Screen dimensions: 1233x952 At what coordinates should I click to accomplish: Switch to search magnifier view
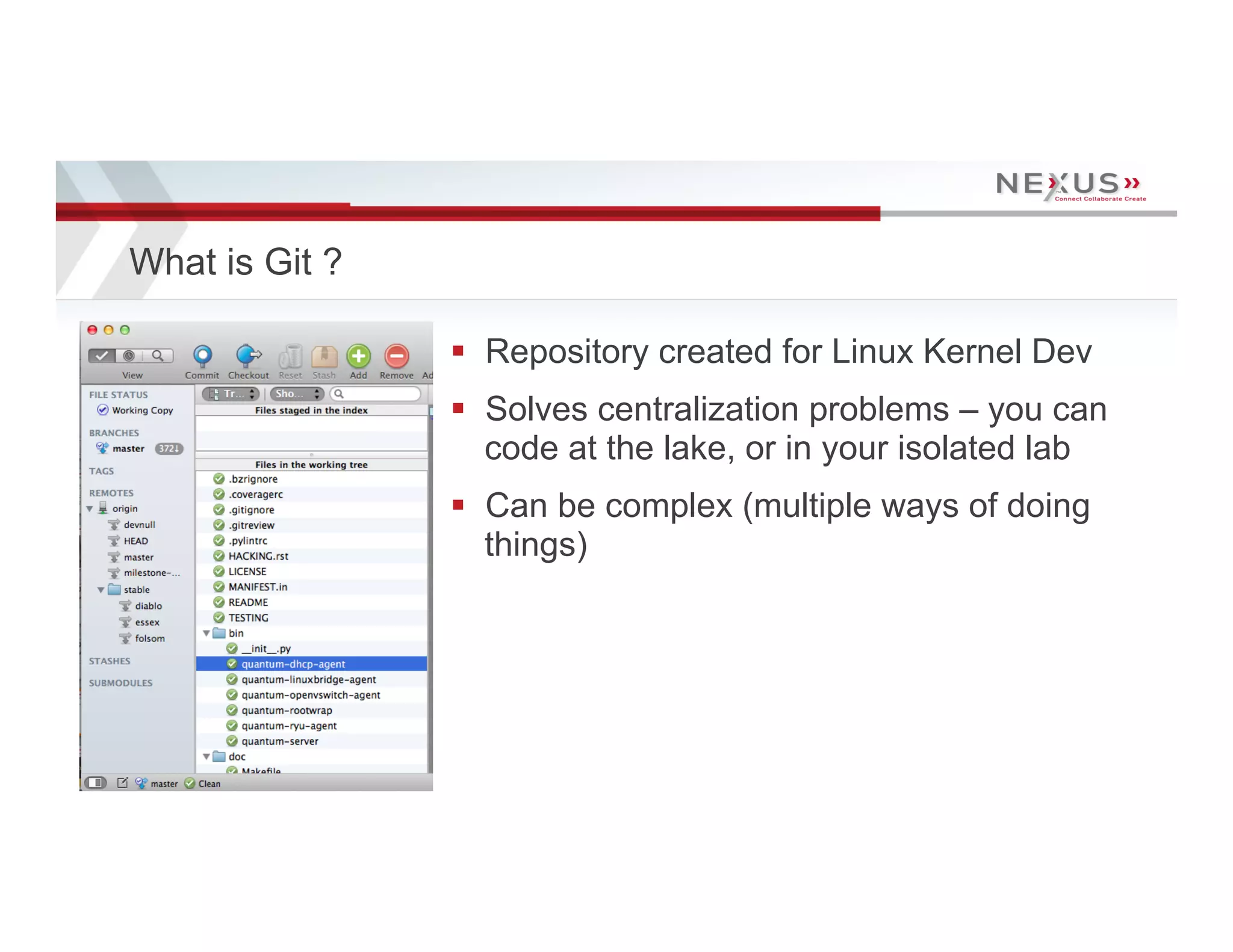point(158,356)
